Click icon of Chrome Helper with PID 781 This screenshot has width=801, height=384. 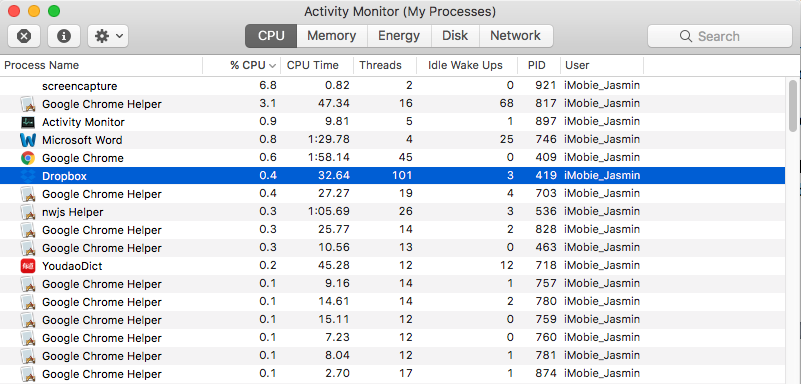pyautogui.click(x=28, y=356)
